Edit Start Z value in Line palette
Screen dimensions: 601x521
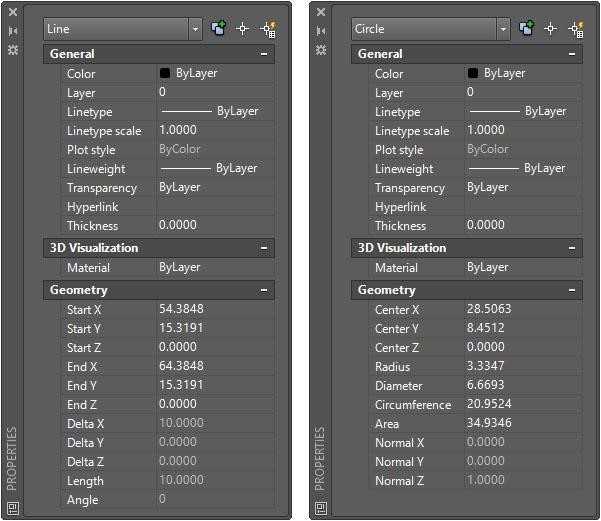[x=215, y=347]
